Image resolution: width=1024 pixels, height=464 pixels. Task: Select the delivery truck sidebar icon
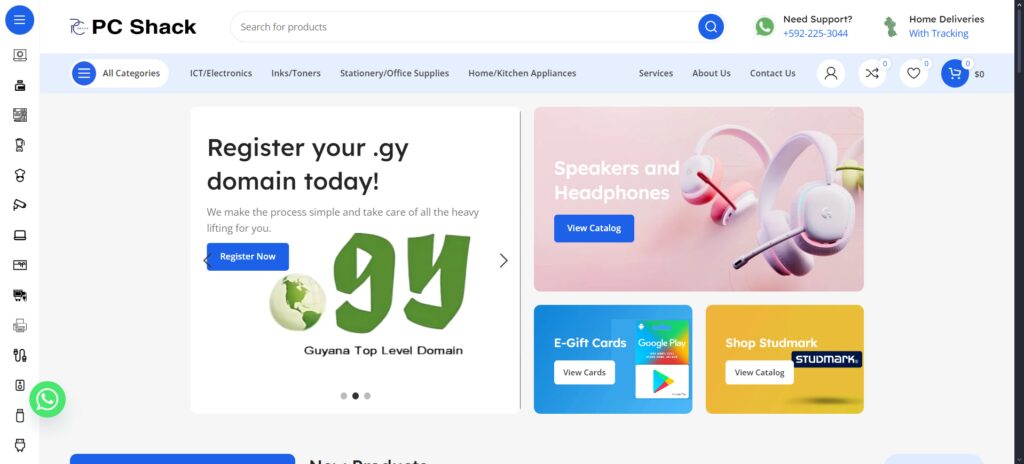point(20,295)
